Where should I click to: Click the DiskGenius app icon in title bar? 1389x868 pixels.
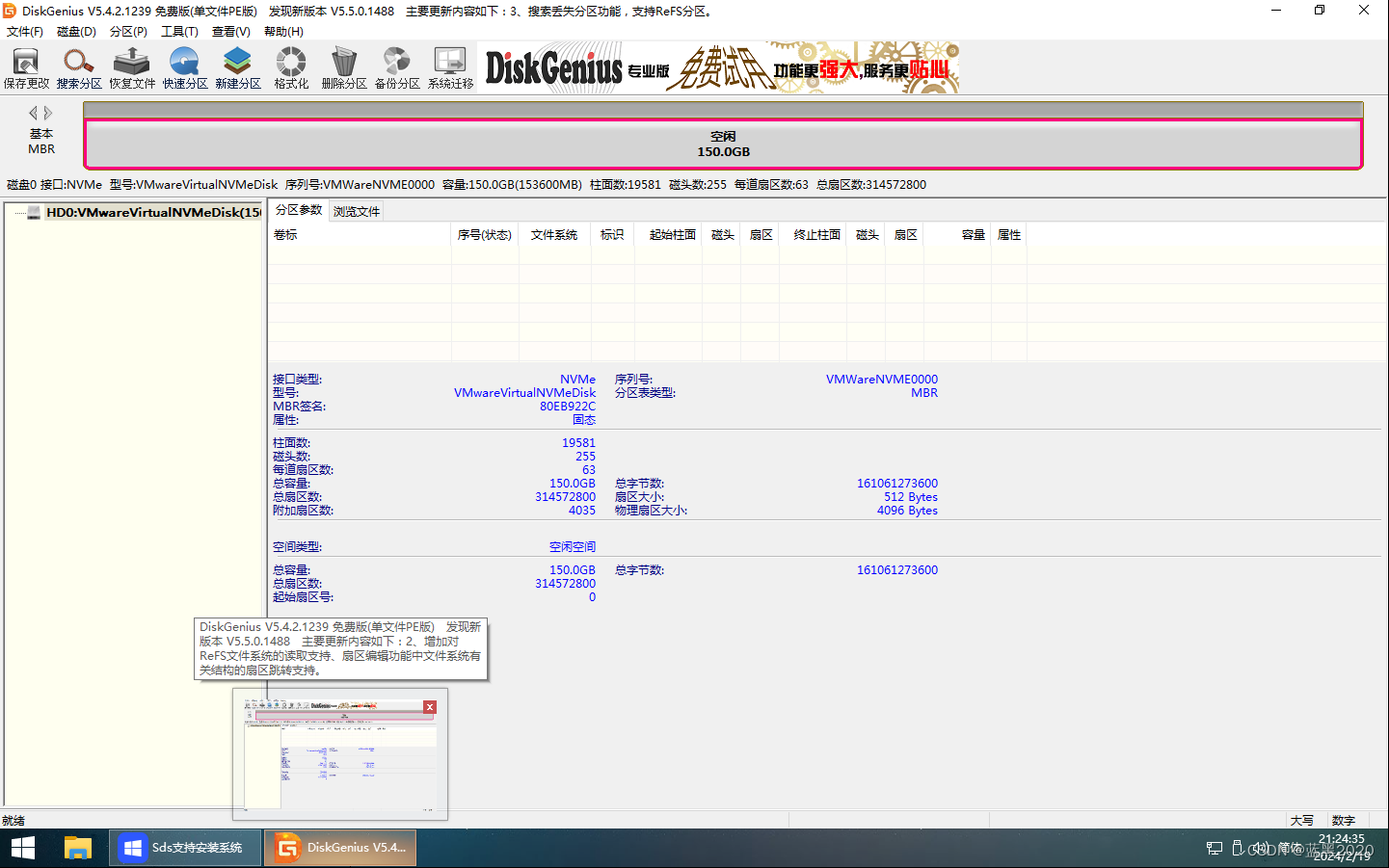tap(10, 11)
